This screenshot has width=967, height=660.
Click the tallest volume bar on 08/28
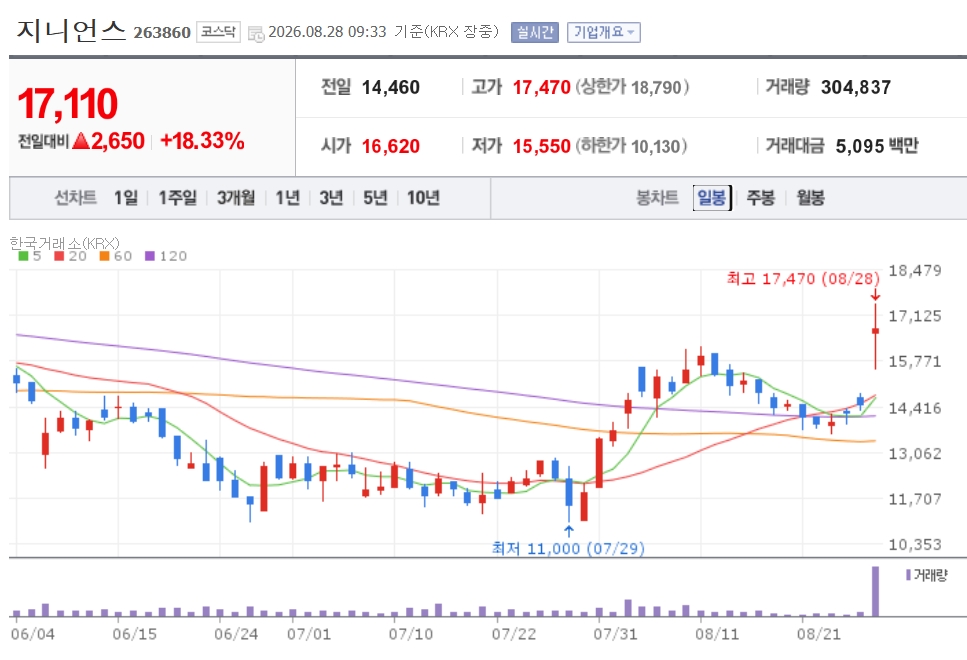[874, 591]
